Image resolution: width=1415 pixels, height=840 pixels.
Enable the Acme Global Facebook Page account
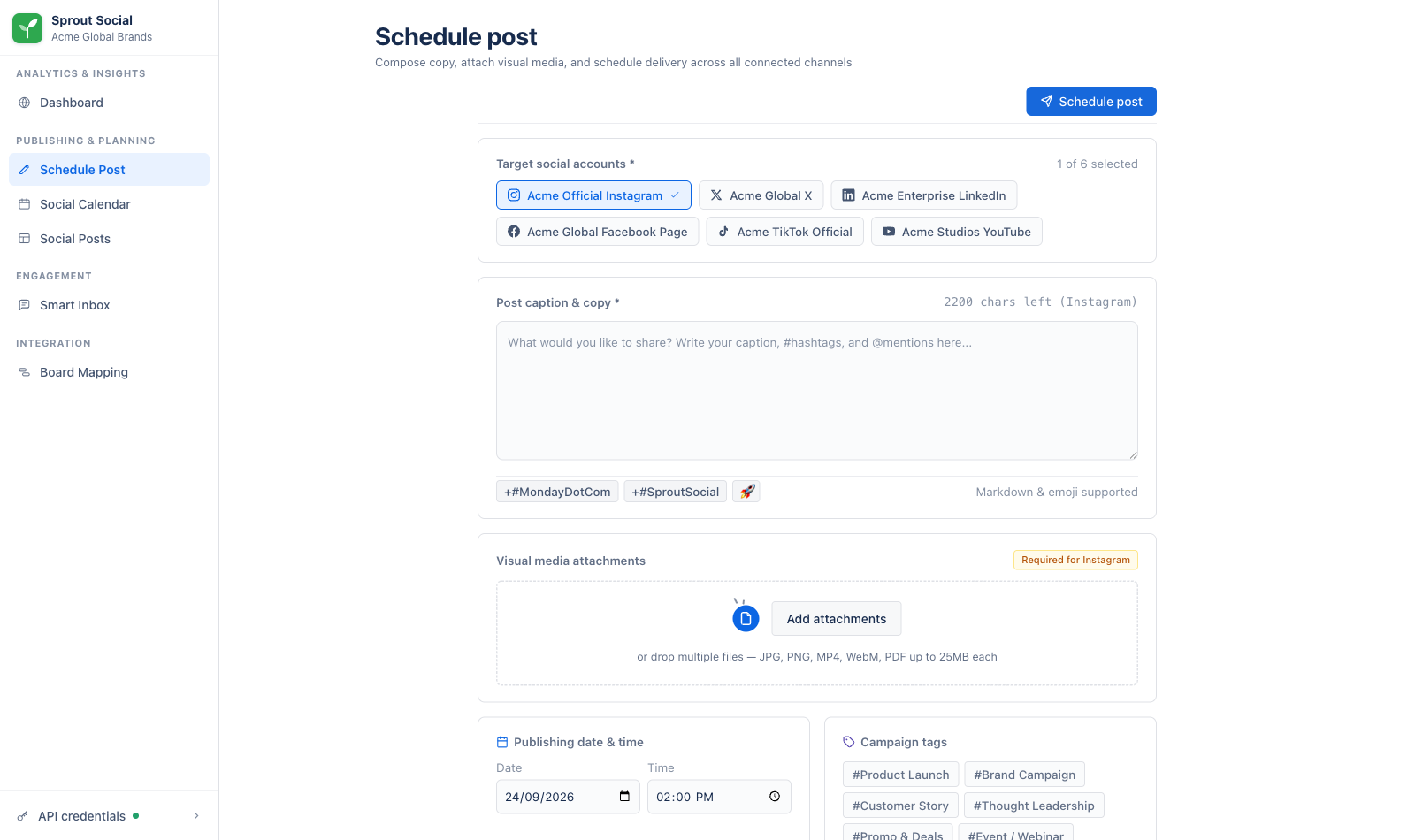click(598, 232)
